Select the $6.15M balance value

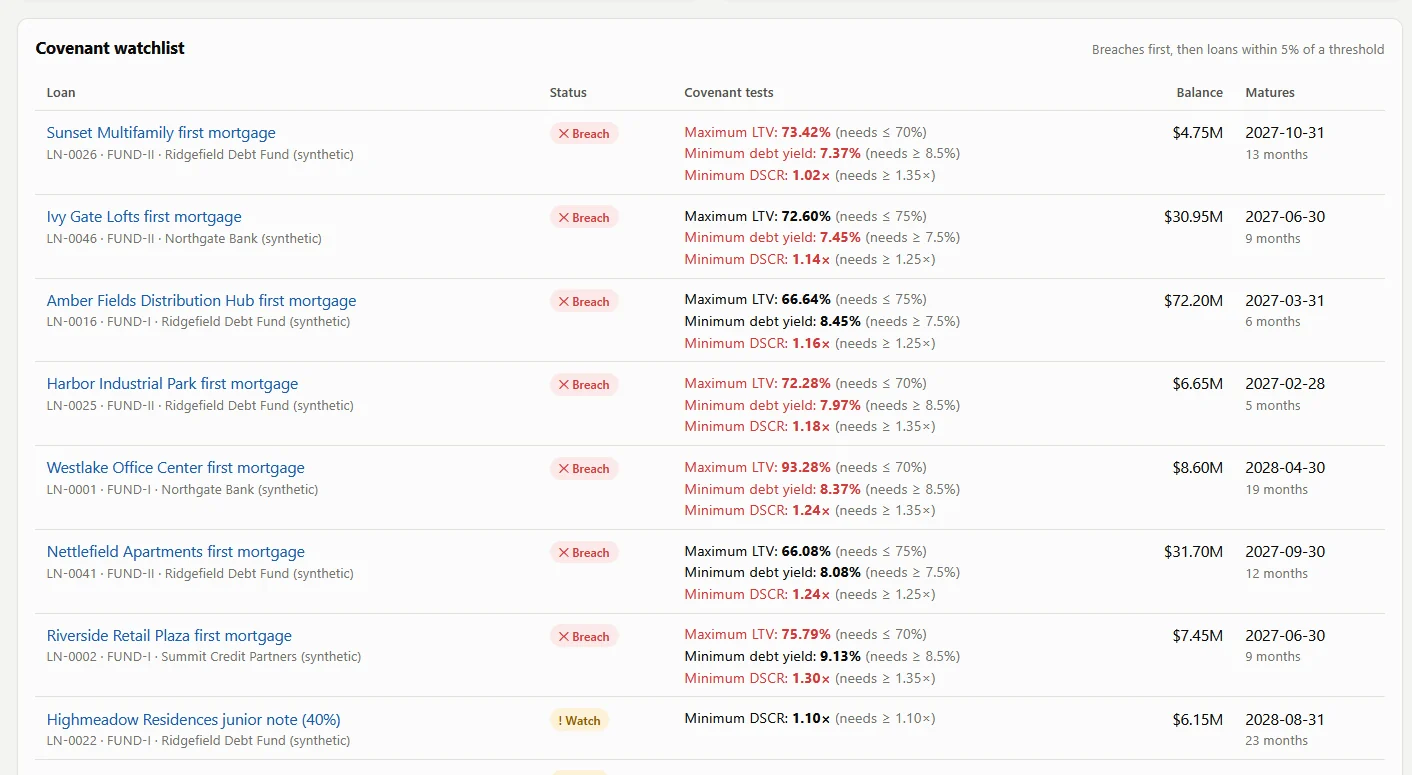pyautogui.click(x=1198, y=720)
